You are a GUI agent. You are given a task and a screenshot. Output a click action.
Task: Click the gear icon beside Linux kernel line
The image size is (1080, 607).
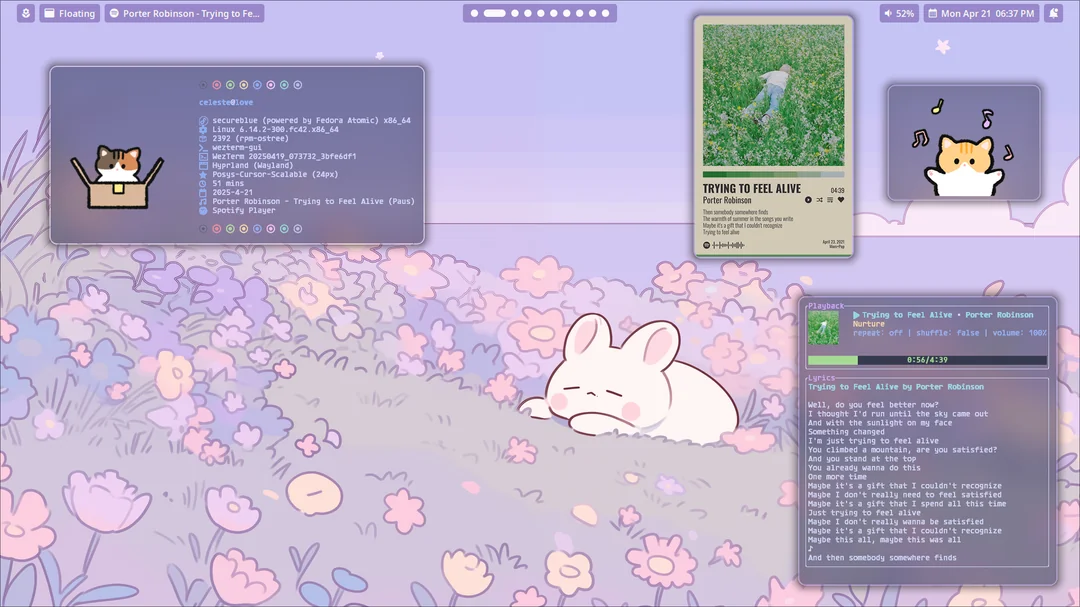click(x=203, y=130)
